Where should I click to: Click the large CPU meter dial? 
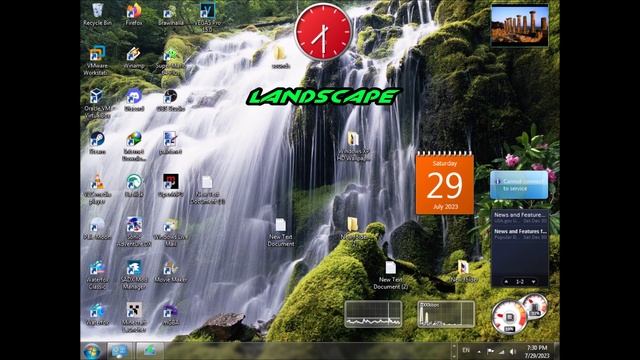(509, 318)
